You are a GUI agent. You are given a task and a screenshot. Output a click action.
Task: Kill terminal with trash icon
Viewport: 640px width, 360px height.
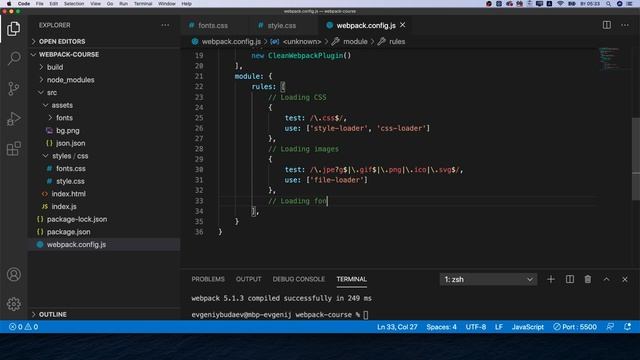click(588, 280)
